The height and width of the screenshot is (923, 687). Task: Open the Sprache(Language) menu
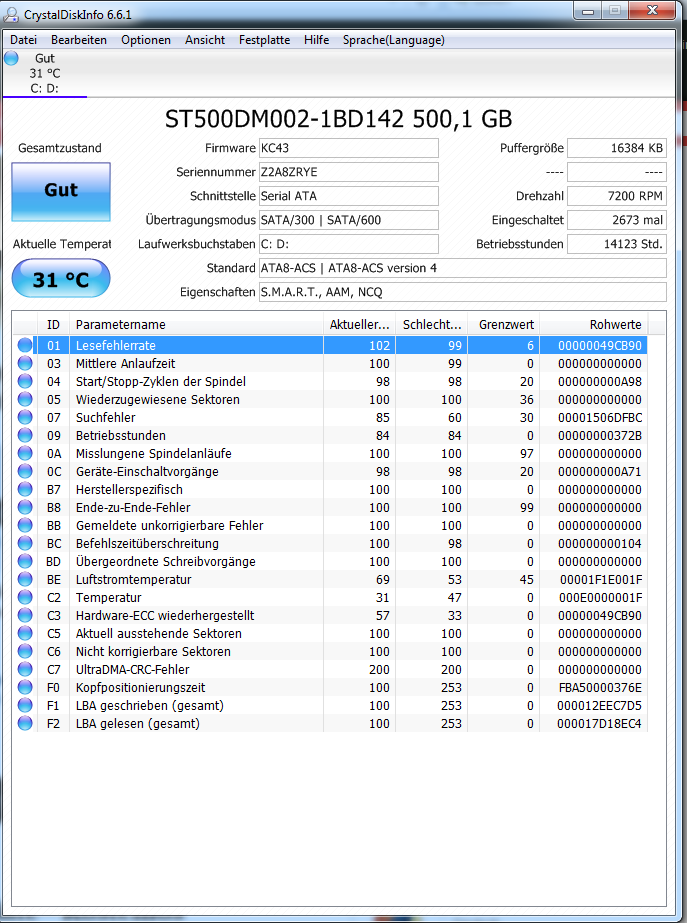394,40
